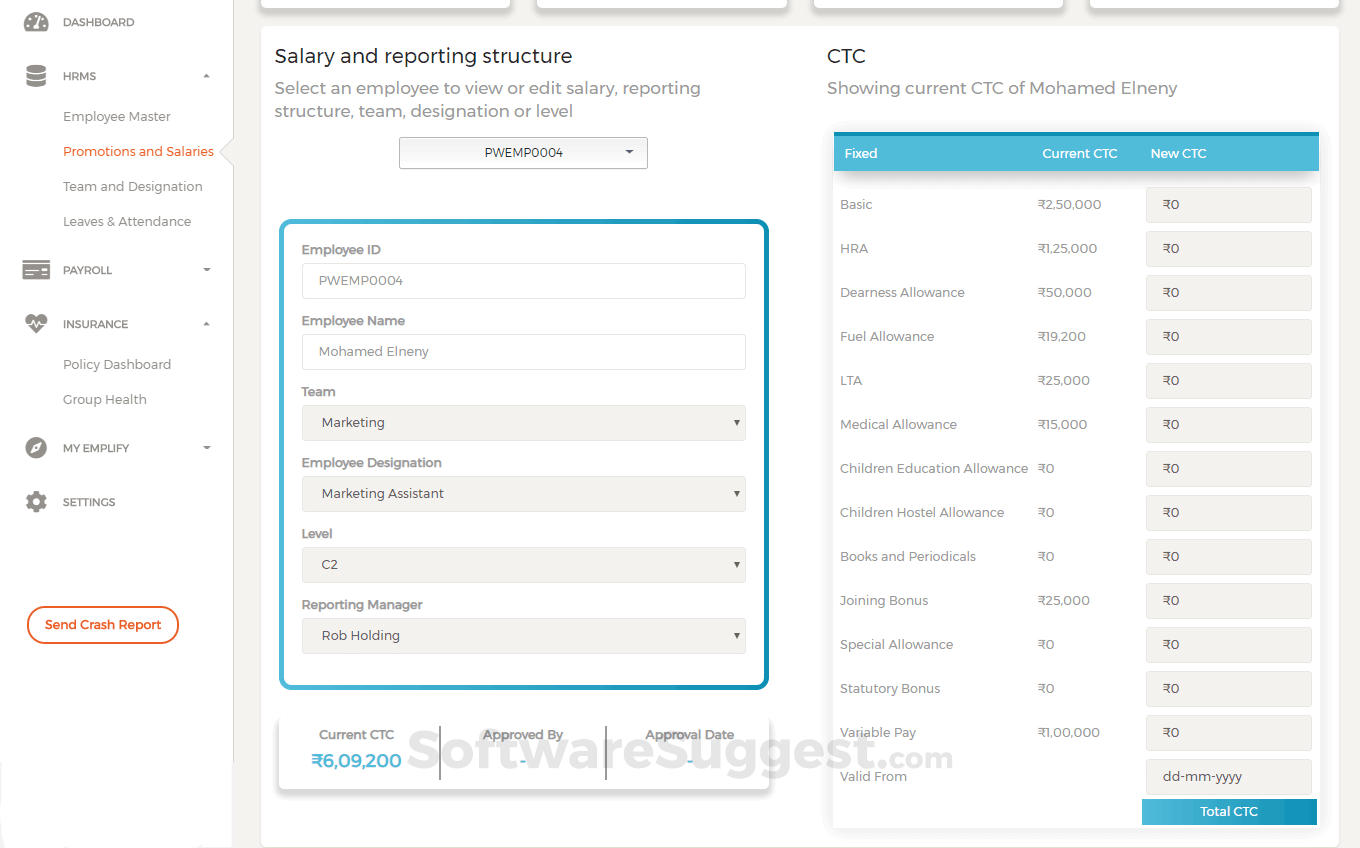
Task: Open the Employee Designation dropdown
Action: [523, 493]
